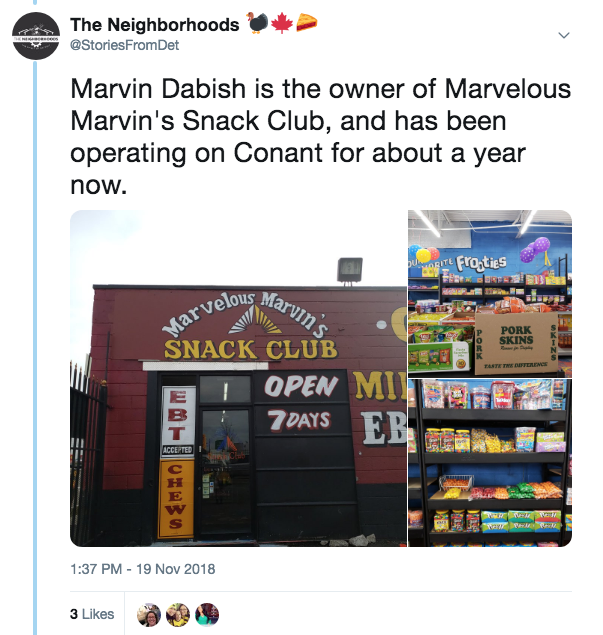
Task: Click the EBT Accepted sign in photo
Action: (178, 421)
